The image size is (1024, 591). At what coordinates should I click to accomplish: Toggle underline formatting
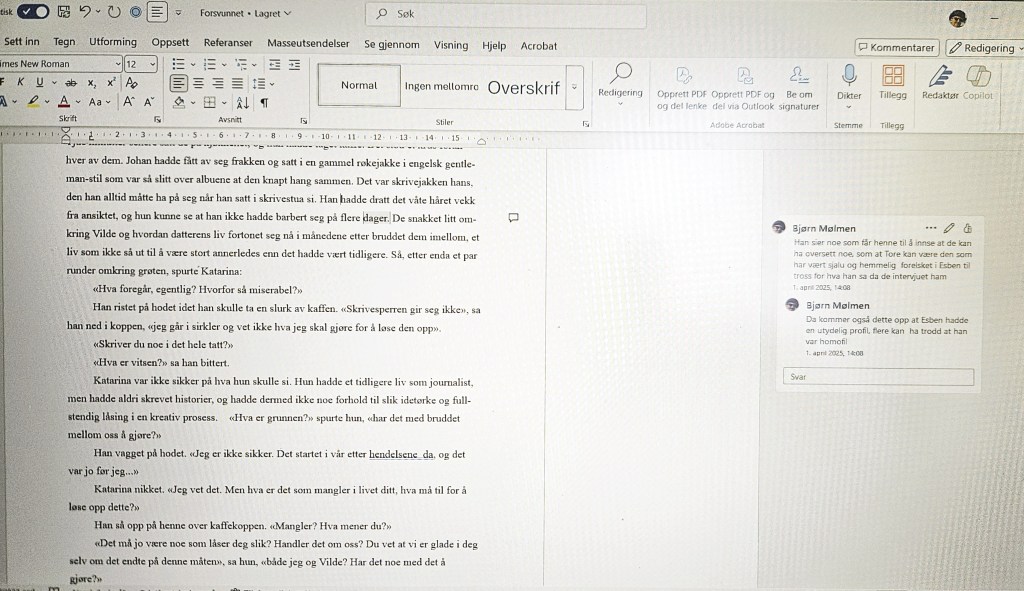(x=39, y=83)
